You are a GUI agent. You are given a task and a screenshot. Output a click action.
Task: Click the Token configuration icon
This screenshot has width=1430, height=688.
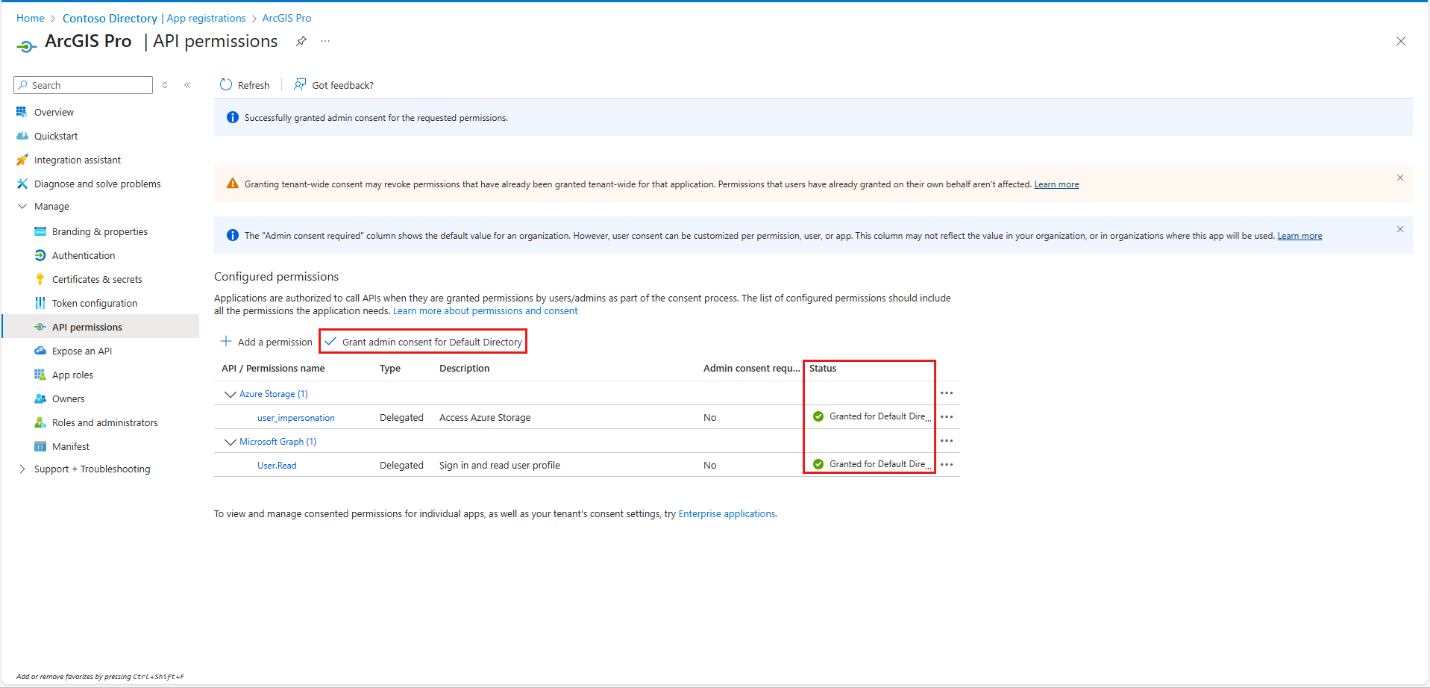41,303
